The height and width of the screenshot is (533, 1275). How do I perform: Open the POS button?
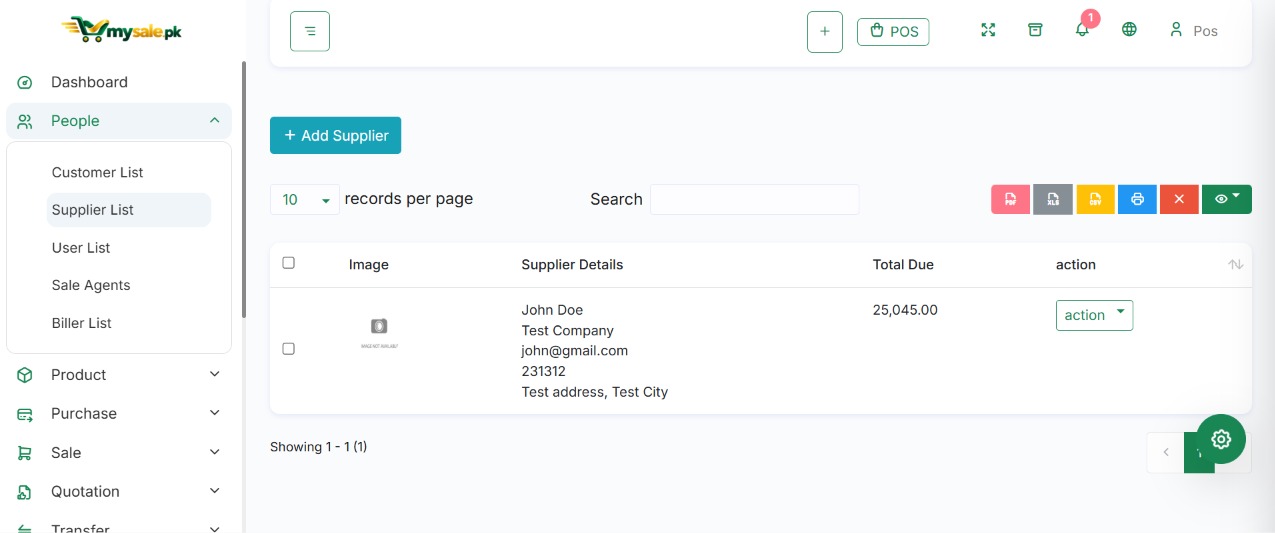coord(893,32)
